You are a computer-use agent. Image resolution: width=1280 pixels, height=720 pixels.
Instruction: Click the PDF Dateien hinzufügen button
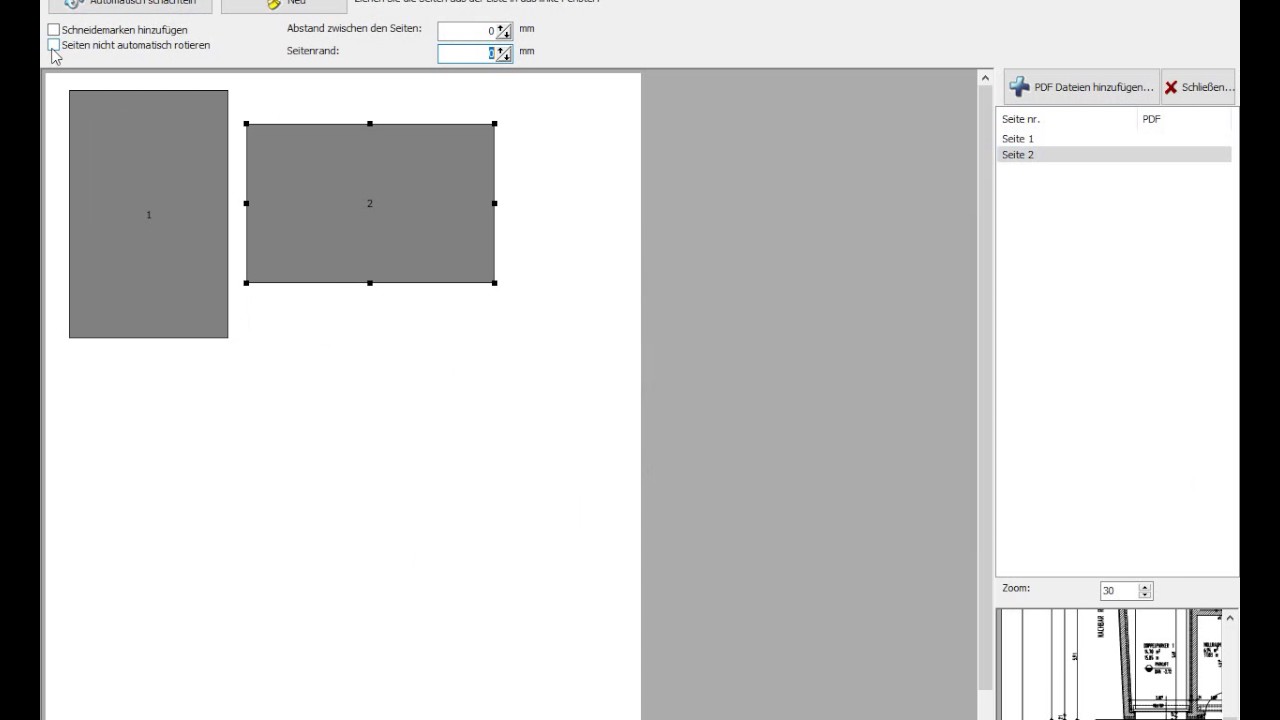click(x=1082, y=87)
